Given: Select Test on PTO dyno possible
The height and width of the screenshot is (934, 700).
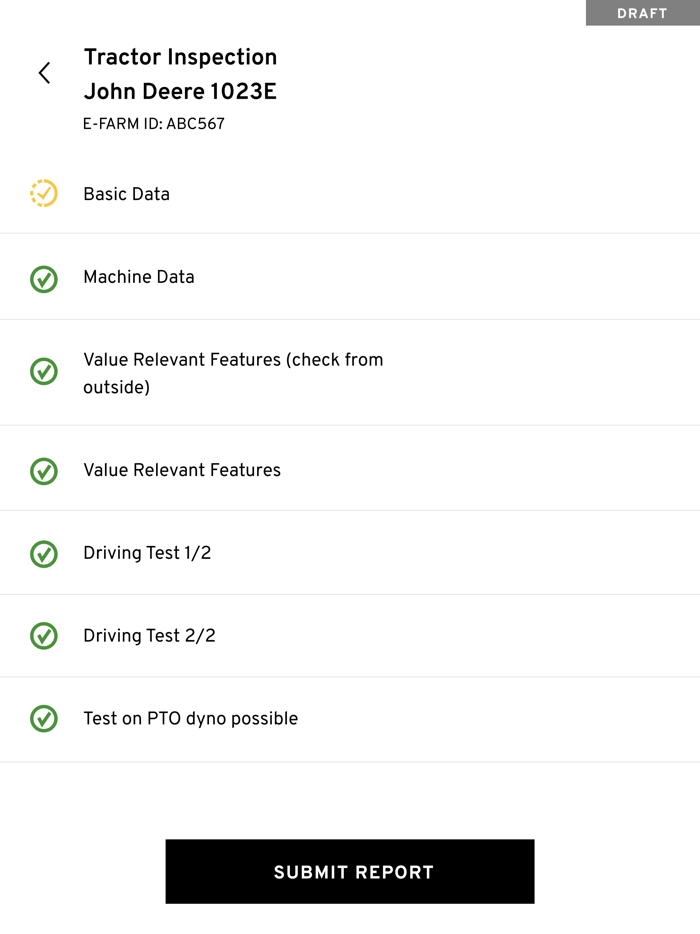Looking at the screenshot, I should point(190,718).
